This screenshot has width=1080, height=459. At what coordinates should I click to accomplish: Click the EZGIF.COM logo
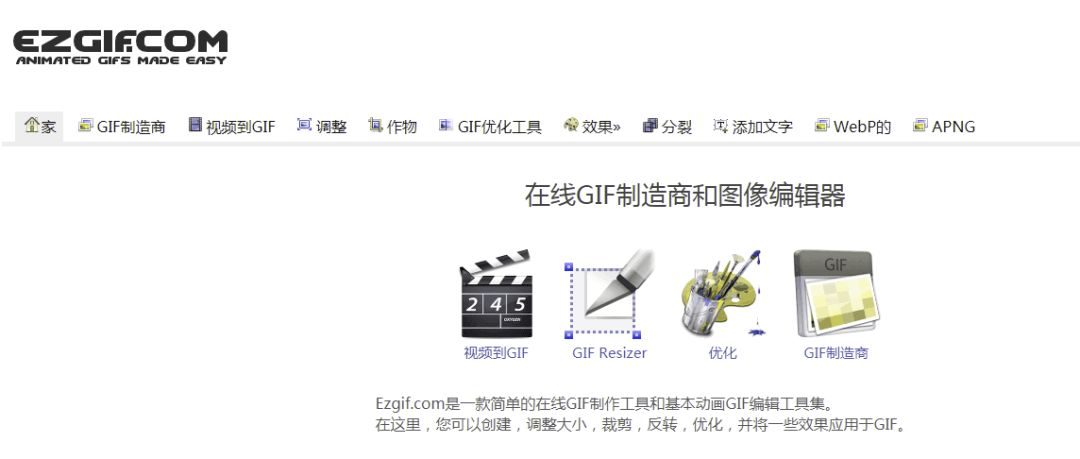tap(121, 48)
